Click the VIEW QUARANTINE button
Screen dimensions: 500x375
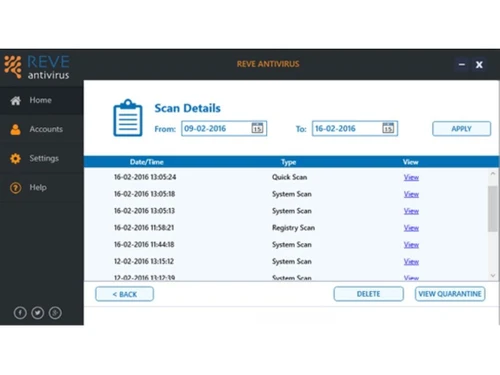click(450, 294)
